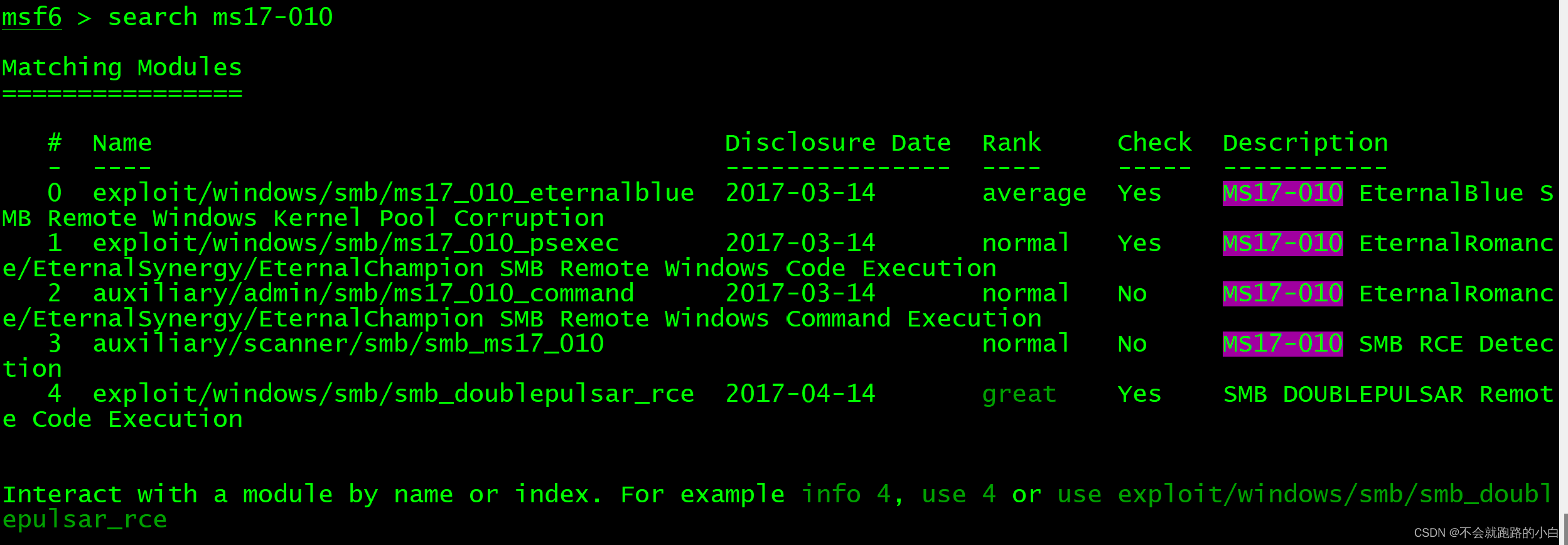
Task: Click the wrapped line ending 'Windows Command Execution'
Action: 522,319
